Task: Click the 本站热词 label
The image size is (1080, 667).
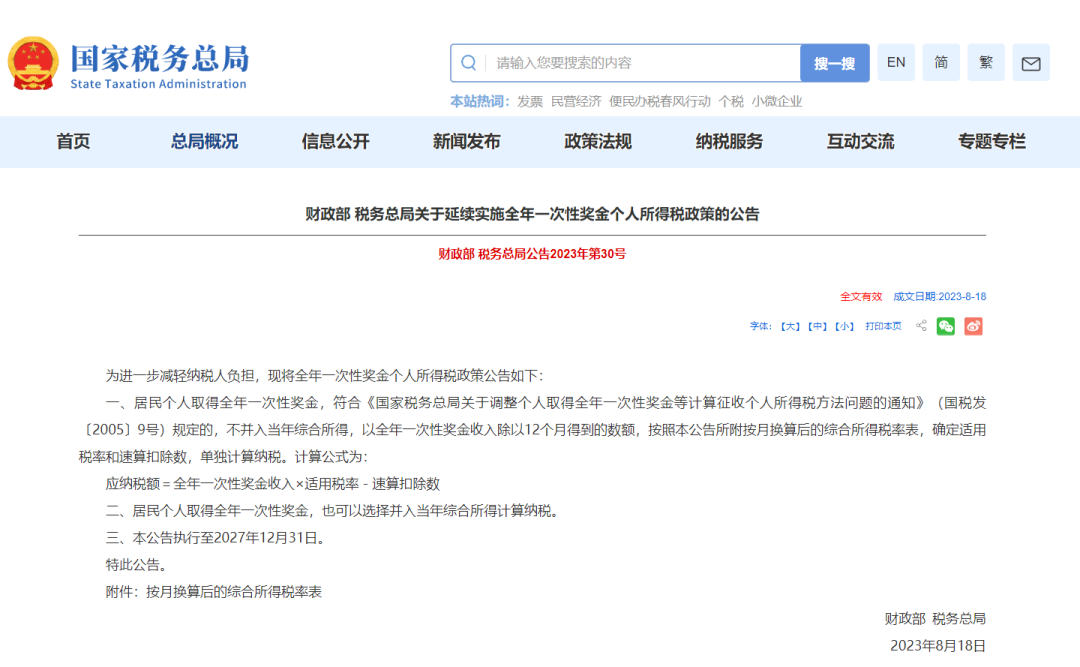Action: coord(479,101)
